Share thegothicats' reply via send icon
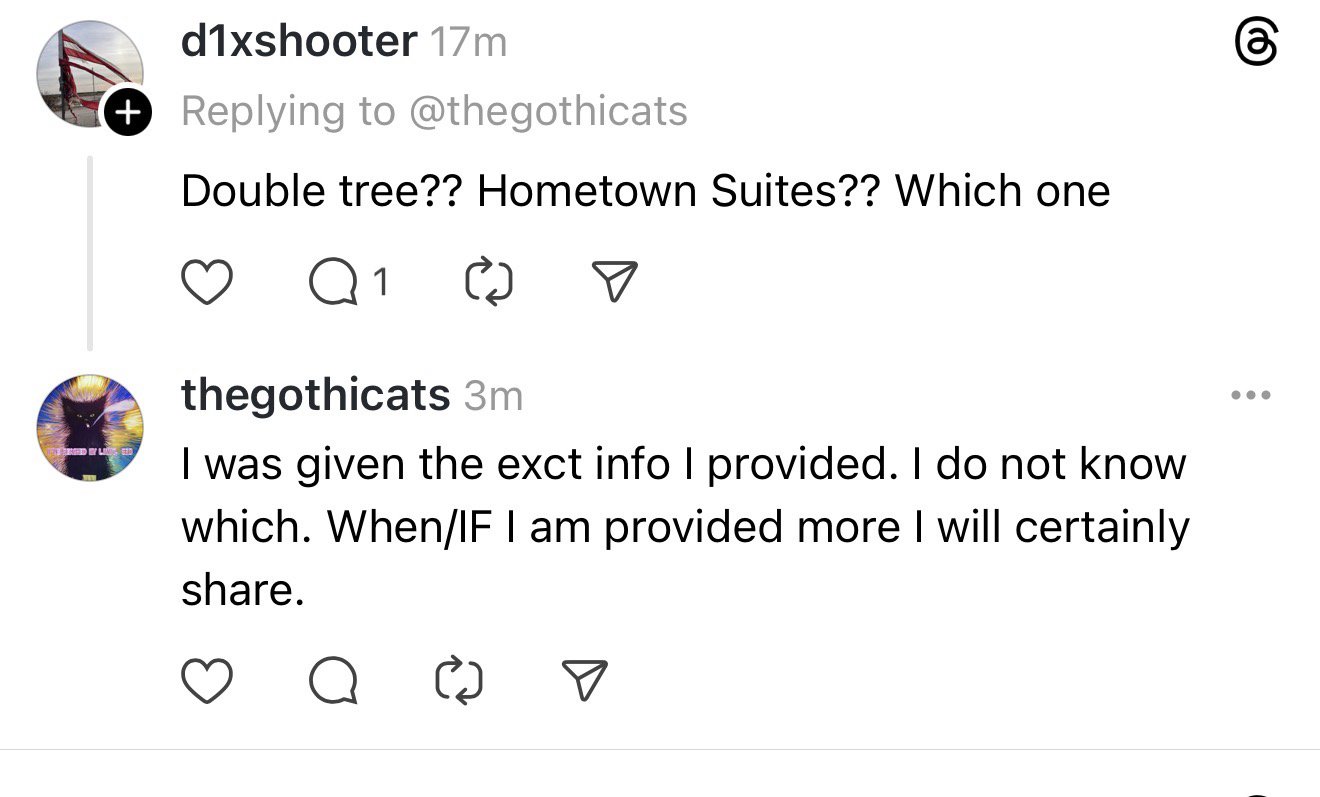Screen dimensions: 1320x797 (x=585, y=681)
